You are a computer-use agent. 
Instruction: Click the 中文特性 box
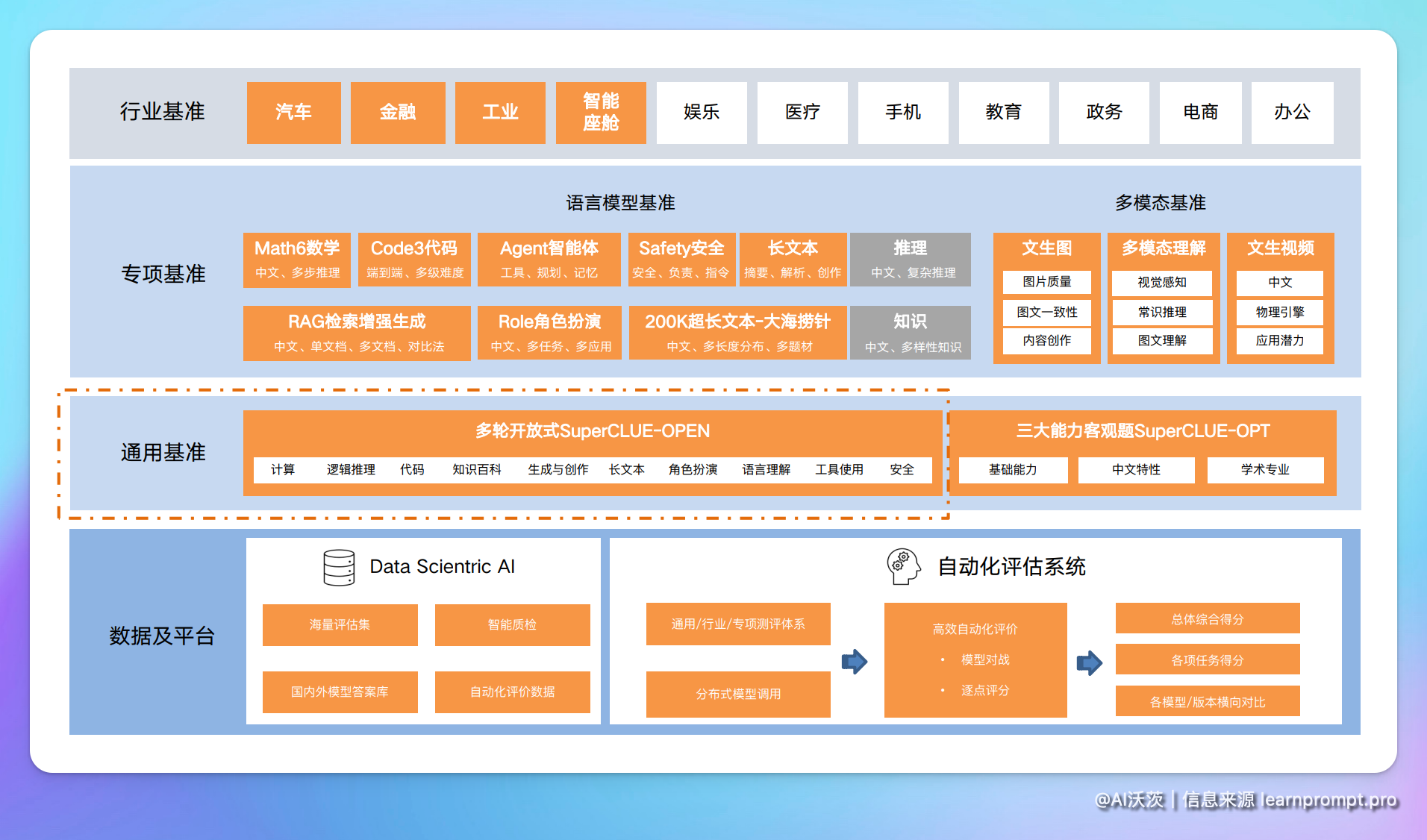1137,470
